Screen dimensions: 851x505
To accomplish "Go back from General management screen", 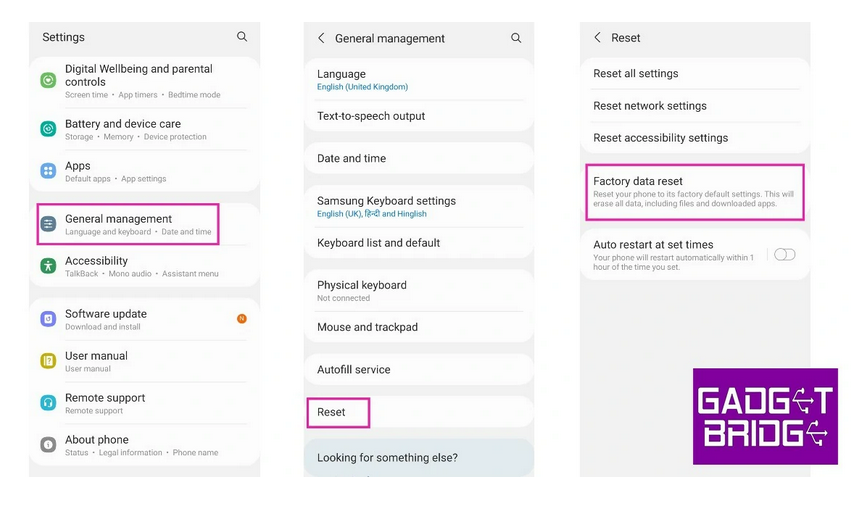I will click(x=321, y=38).
